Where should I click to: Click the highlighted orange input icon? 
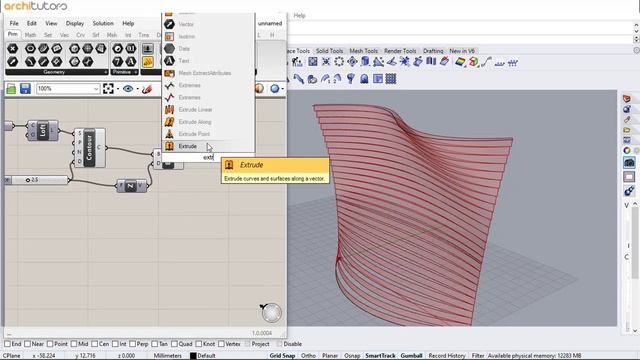click(148, 62)
